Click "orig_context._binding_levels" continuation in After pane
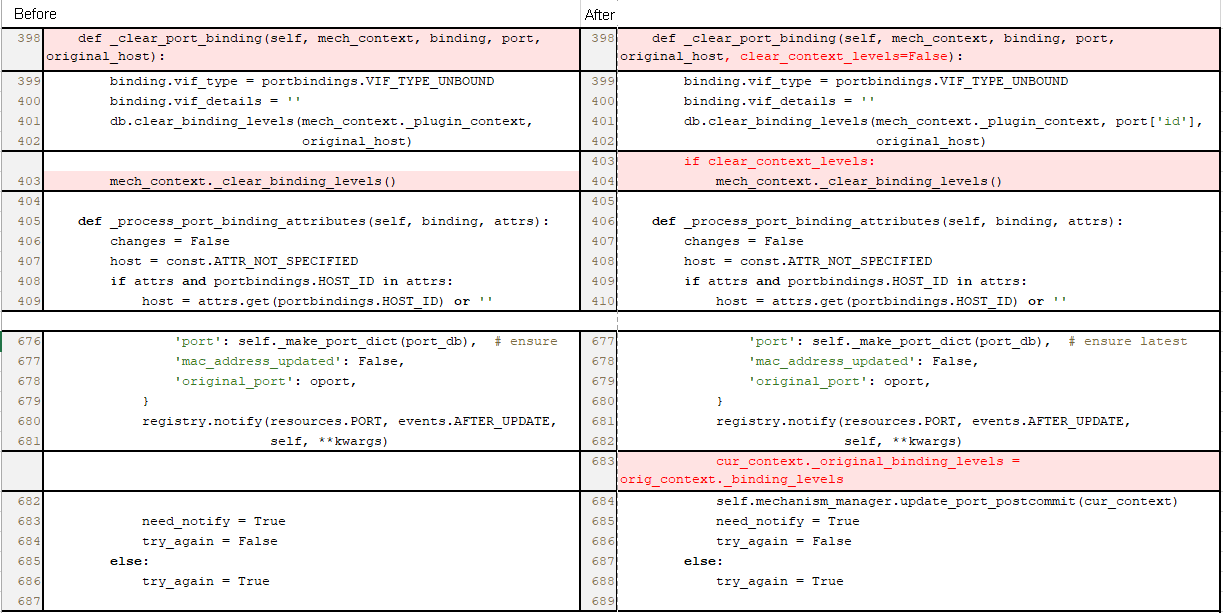Viewport: 1223px width, 613px height. coord(732,479)
